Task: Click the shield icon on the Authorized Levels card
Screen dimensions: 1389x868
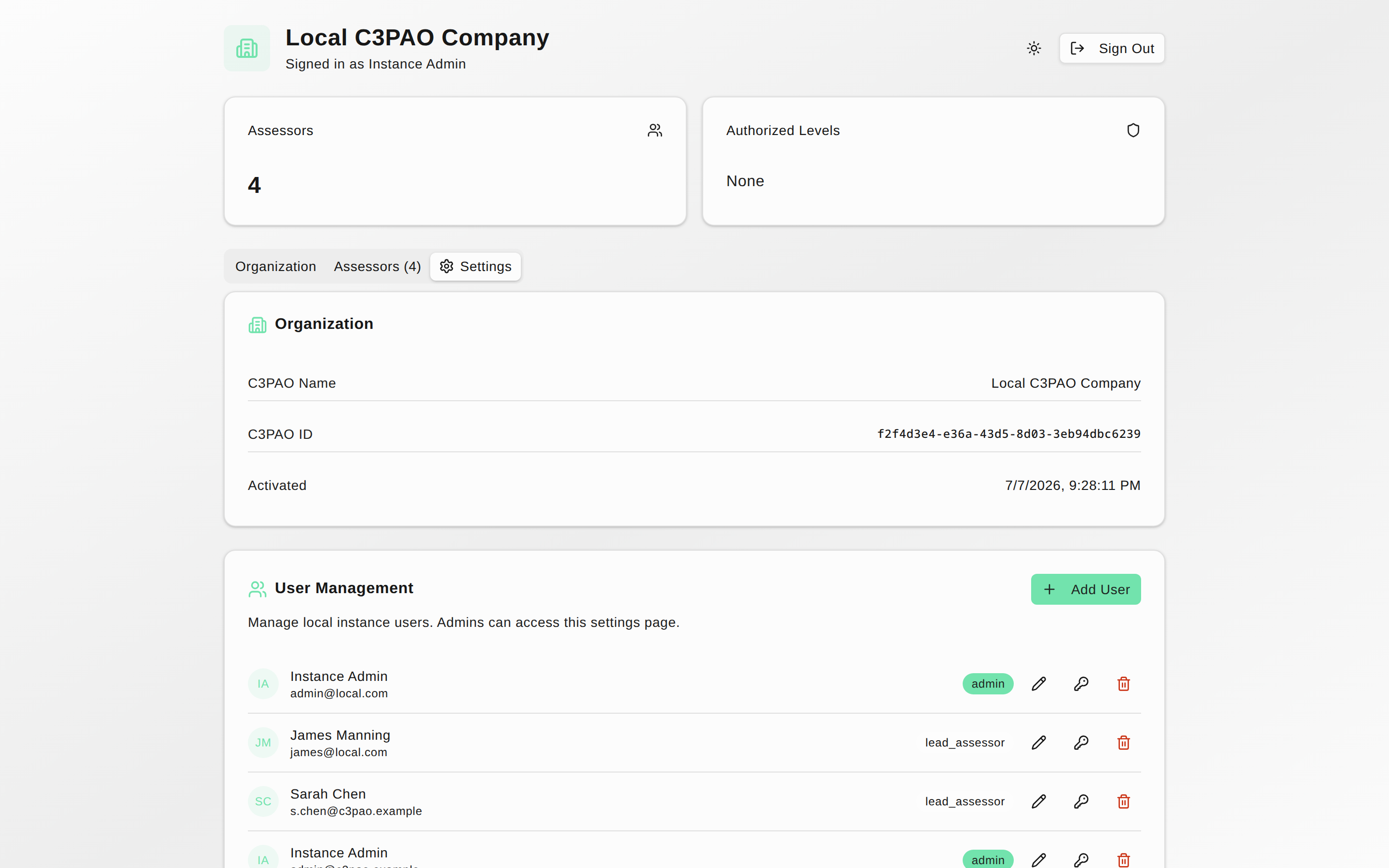Action: click(1133, 130)
